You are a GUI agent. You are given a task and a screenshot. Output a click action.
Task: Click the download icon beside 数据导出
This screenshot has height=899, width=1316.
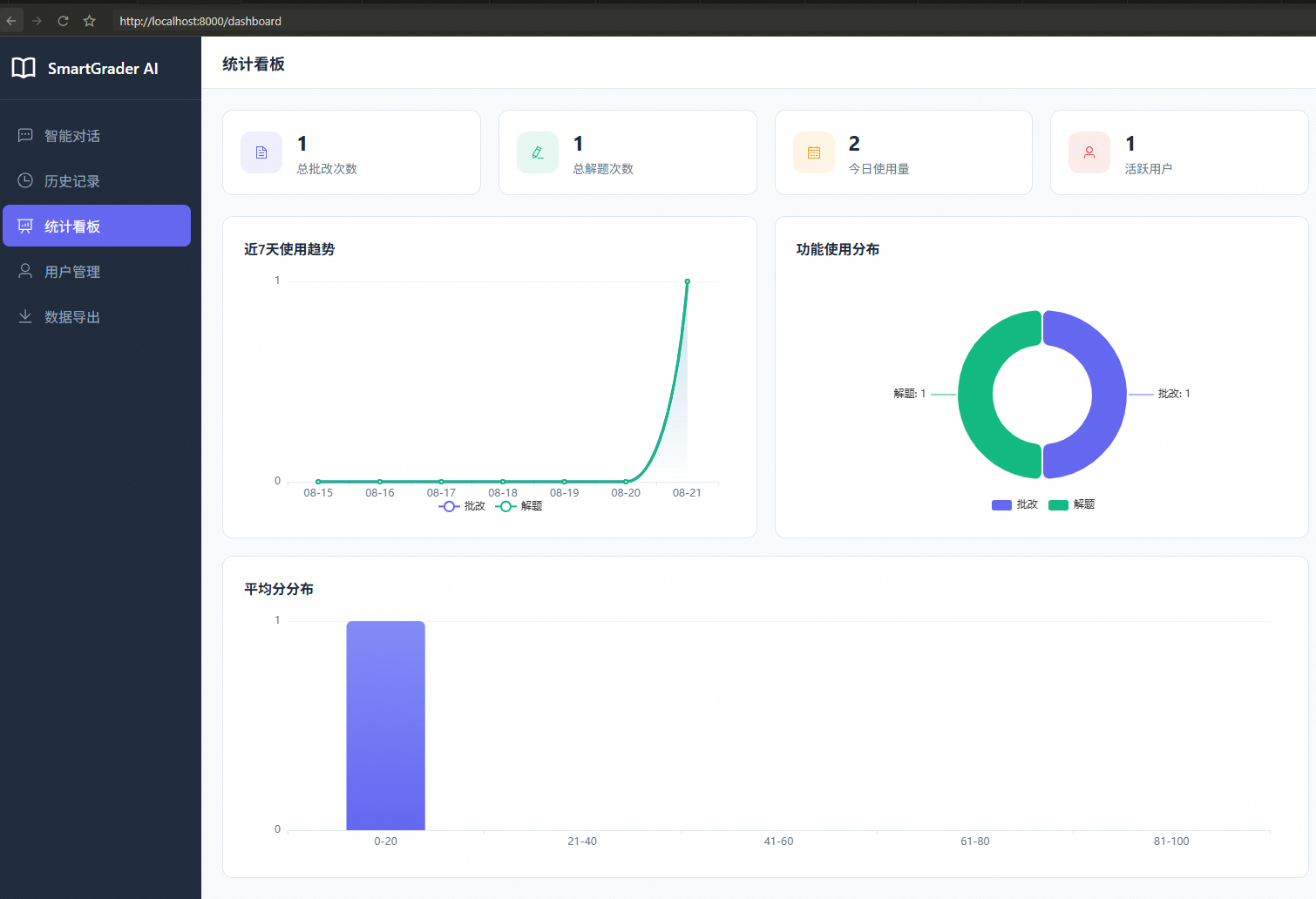(25, 316)
